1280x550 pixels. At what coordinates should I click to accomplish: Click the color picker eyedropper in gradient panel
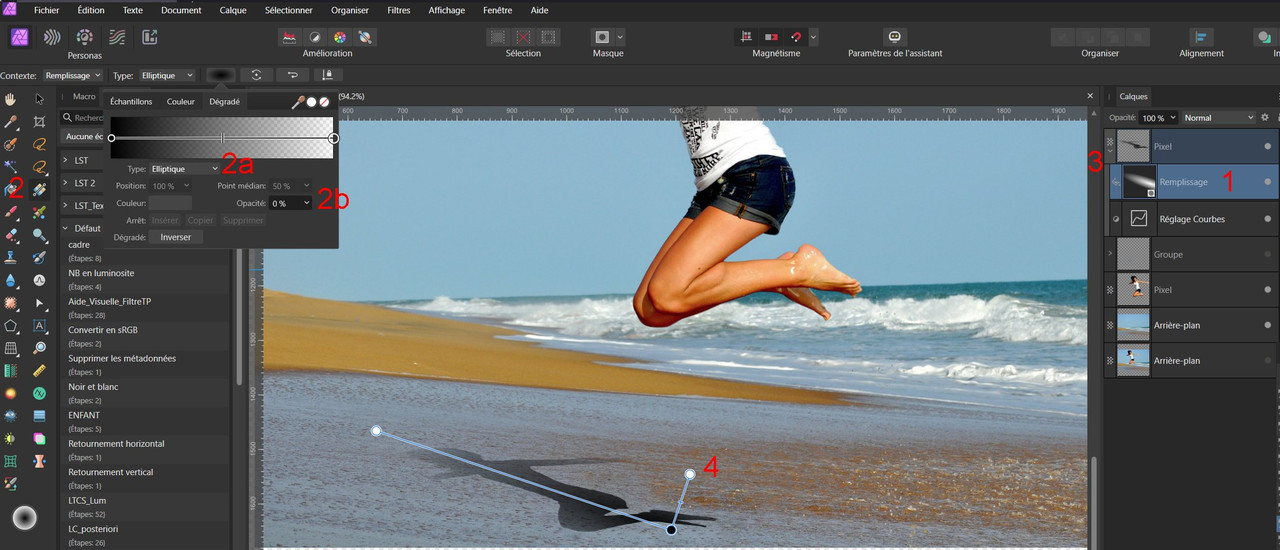[x=298, y=101]
